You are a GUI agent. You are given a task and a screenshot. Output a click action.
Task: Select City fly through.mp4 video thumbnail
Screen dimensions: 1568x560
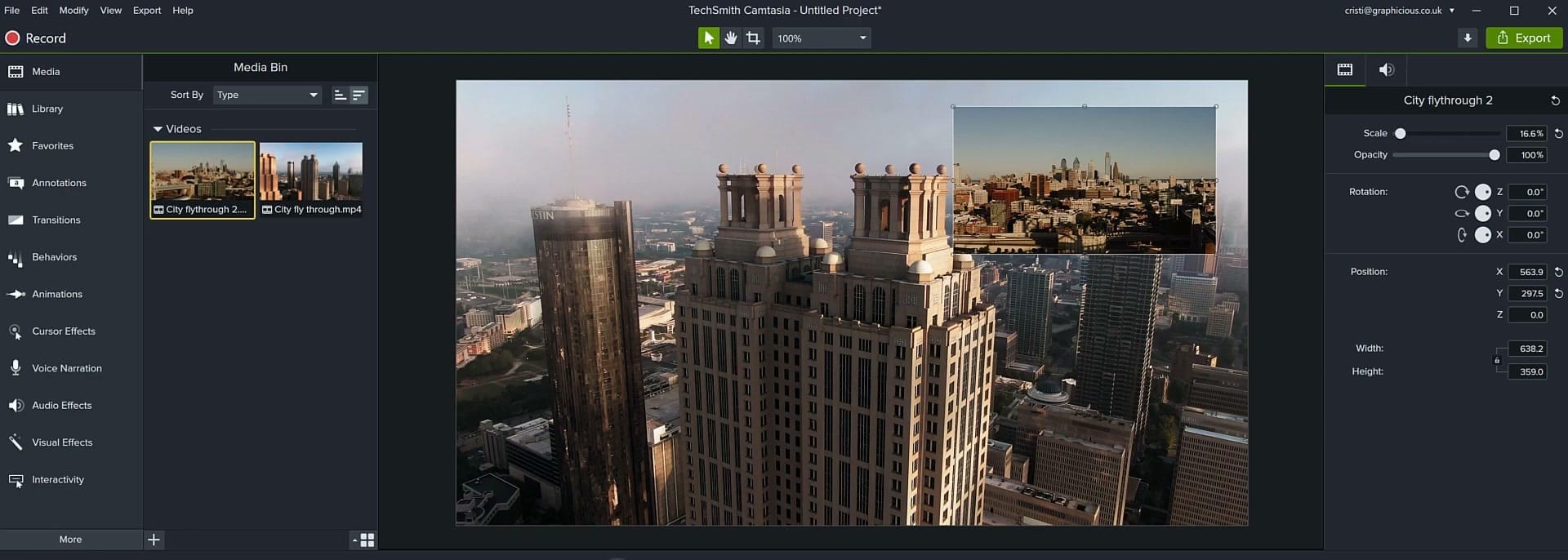coord(311,180)
